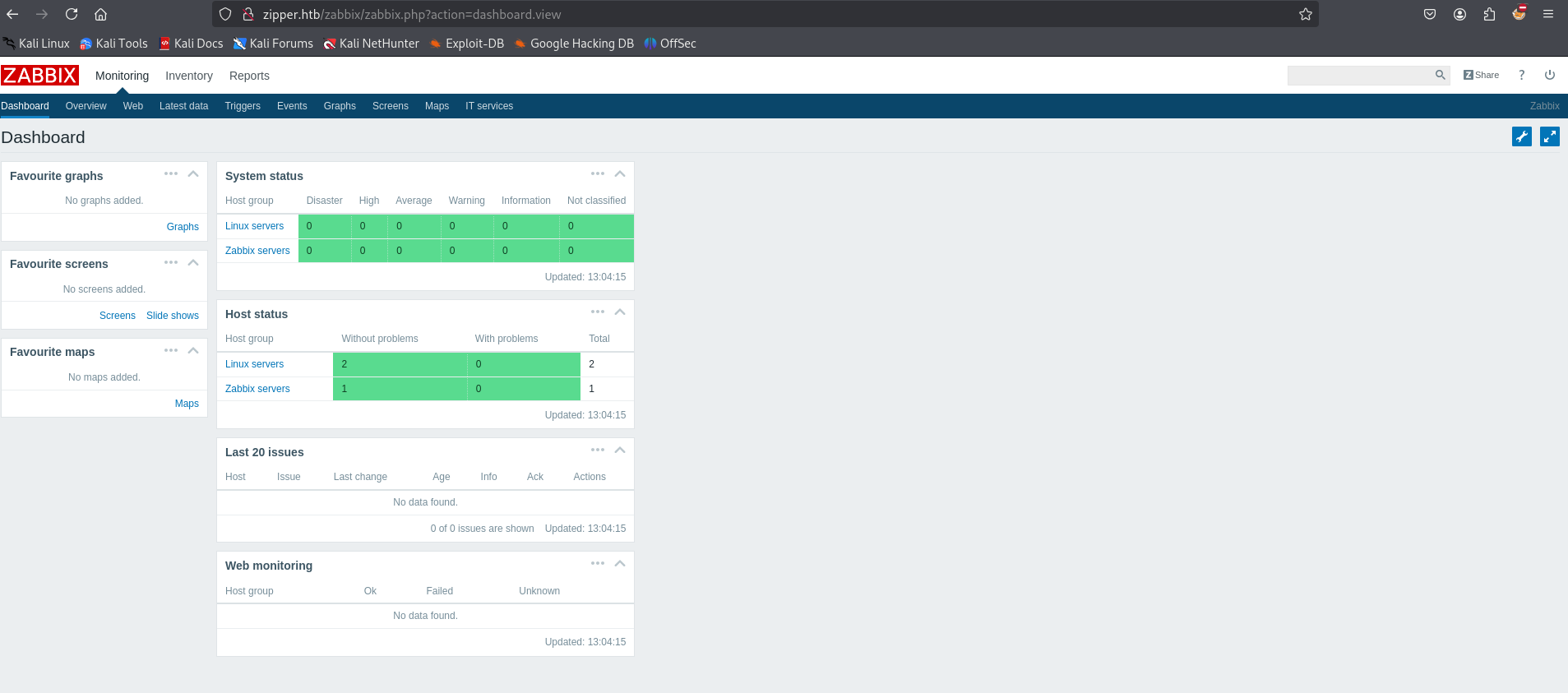
Task: Open Favourite maps widget options menu
Action: [x=171, y=350]
